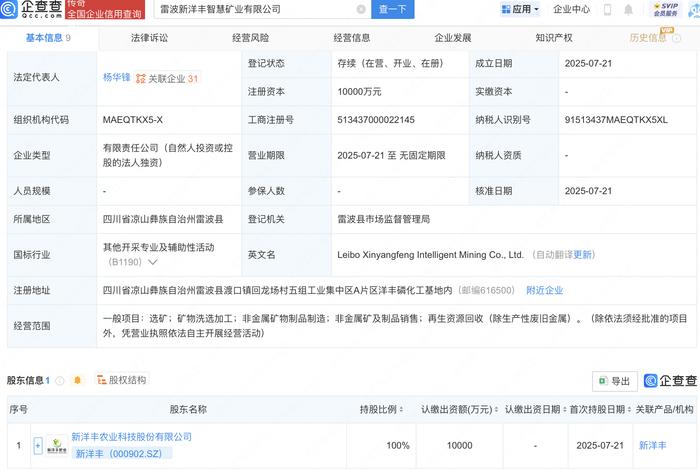The height and width of the screenshot is (471, 700).
Task: Select the 组织机构代码 value MAEQTKX5-X
Action: coord(133,120)
